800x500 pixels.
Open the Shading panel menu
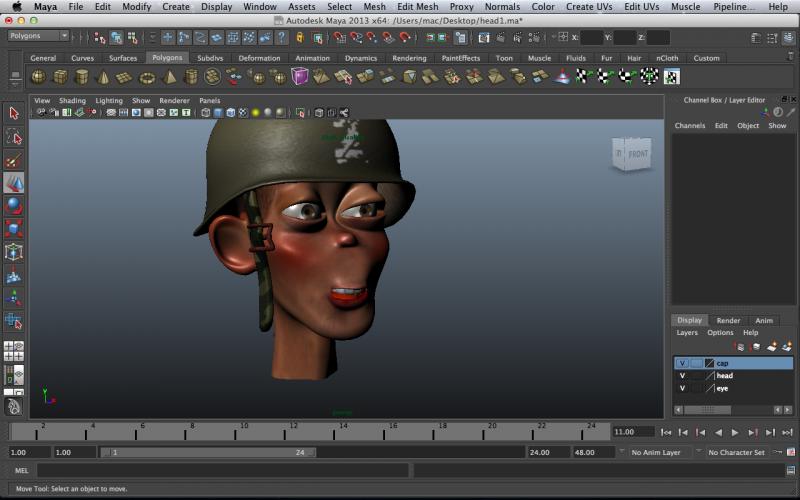(72, 101)
